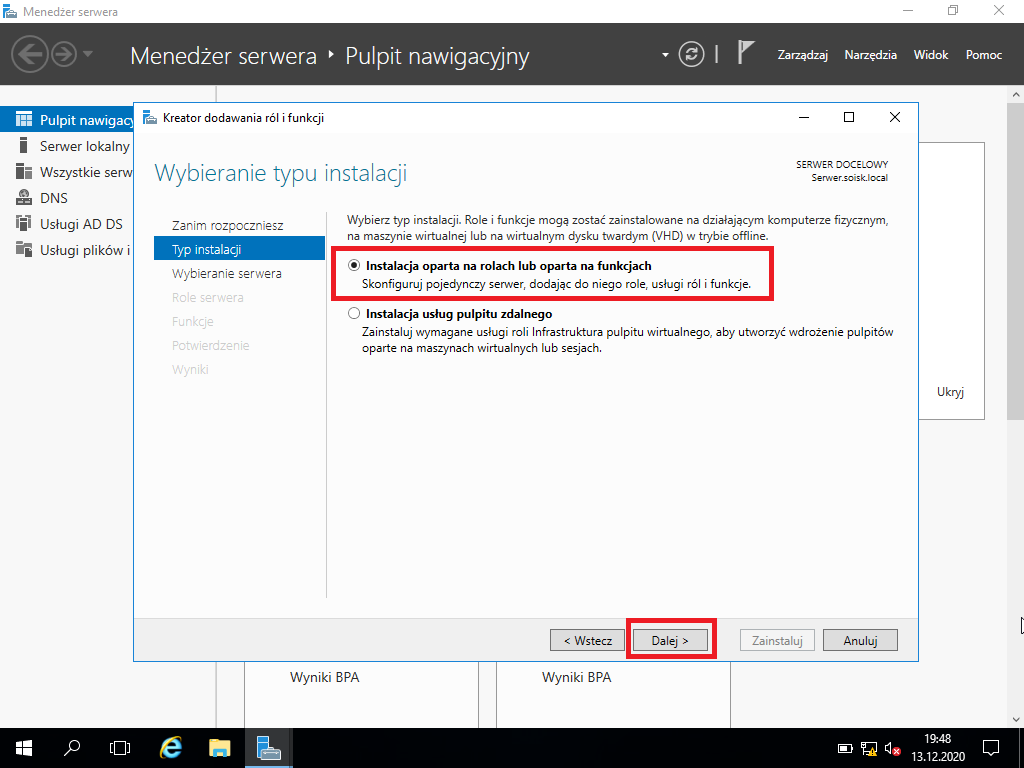Expand the navigation history dropdown arrow
Viewport: 1024px width, 768px height.
88,54
